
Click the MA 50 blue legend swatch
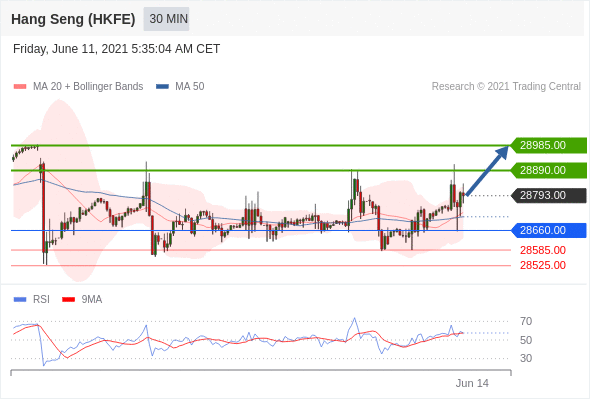click(162, 87)
